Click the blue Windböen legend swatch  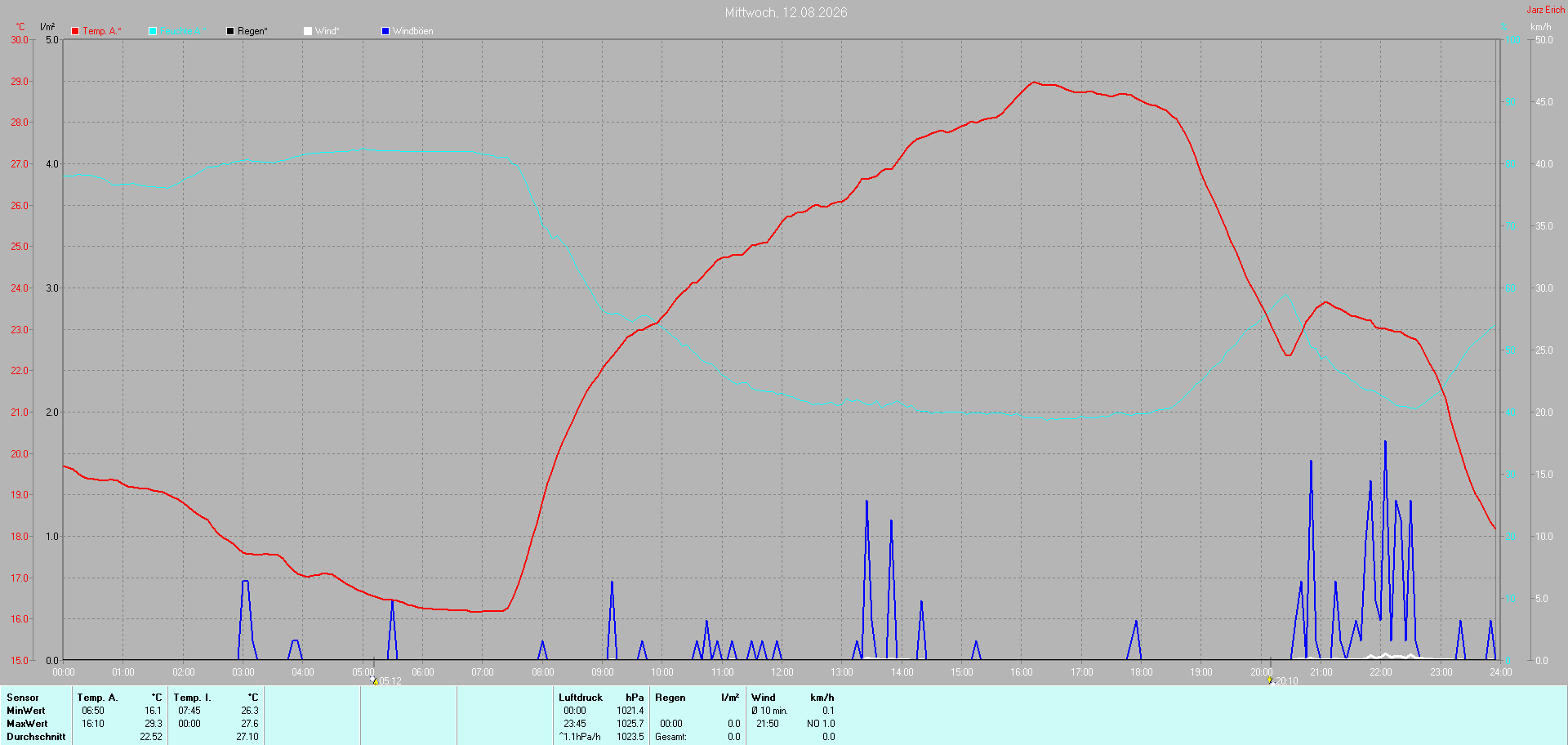tap(385, 31)
